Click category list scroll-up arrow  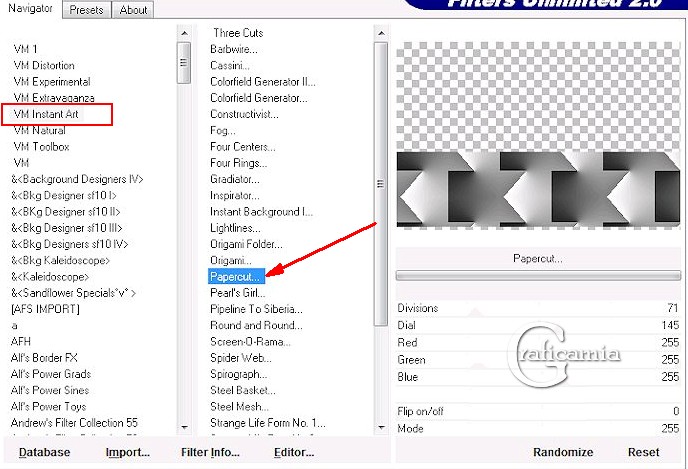(x=184, y=33)
